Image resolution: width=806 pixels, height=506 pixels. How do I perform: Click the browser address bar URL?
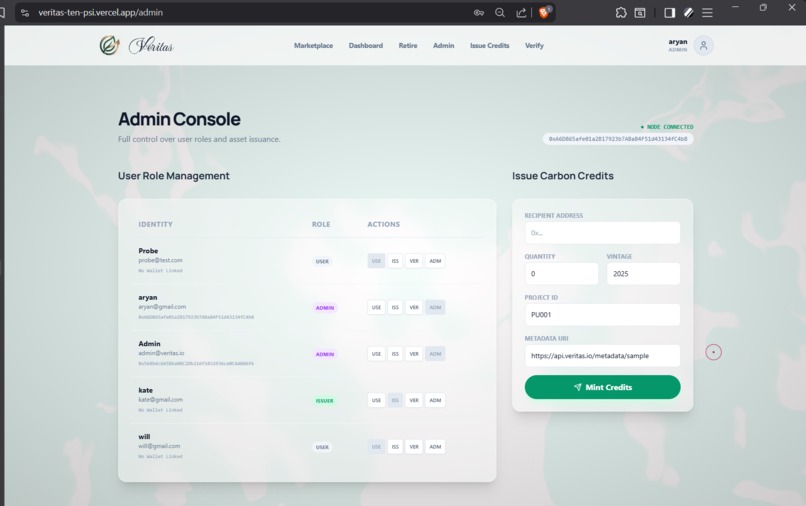[x=101, y=13]
